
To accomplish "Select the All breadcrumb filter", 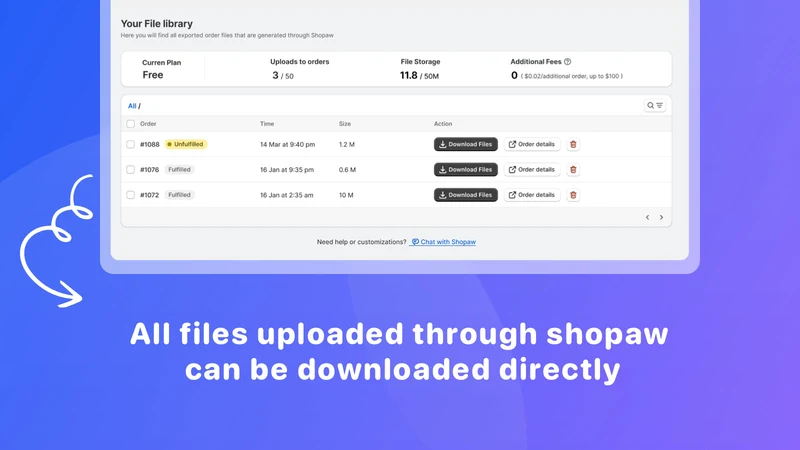I will 132,106.
